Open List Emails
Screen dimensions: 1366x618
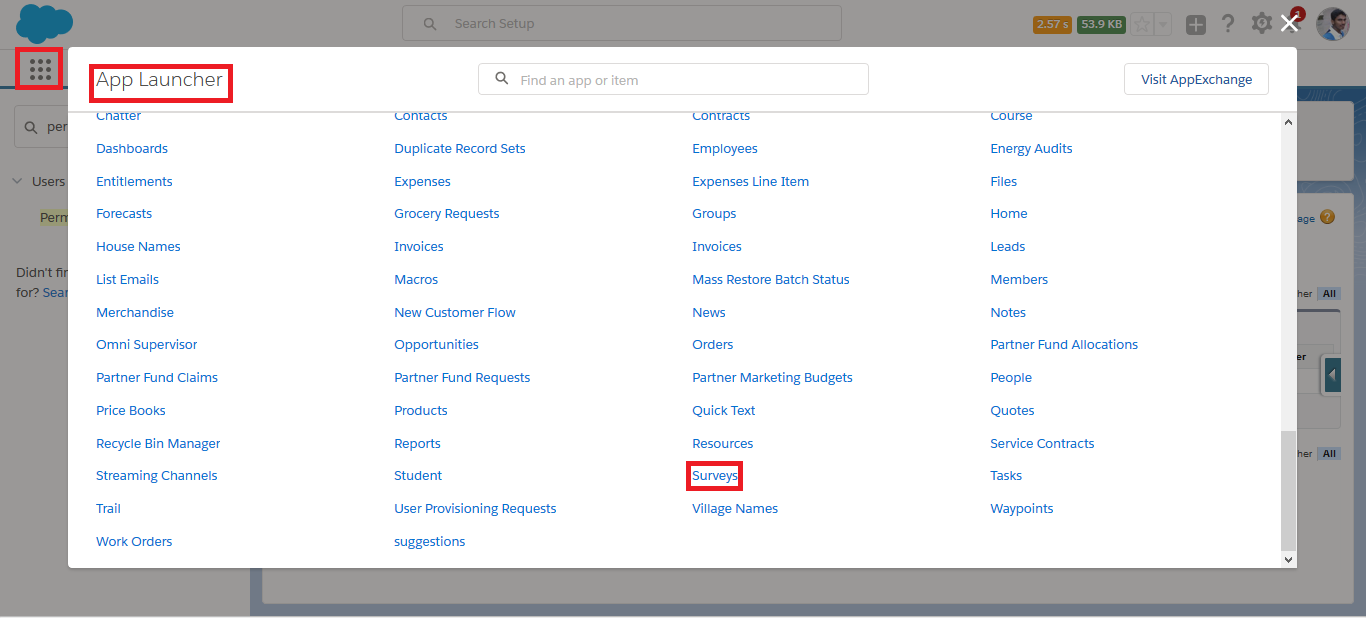click(x=127, y=279)
